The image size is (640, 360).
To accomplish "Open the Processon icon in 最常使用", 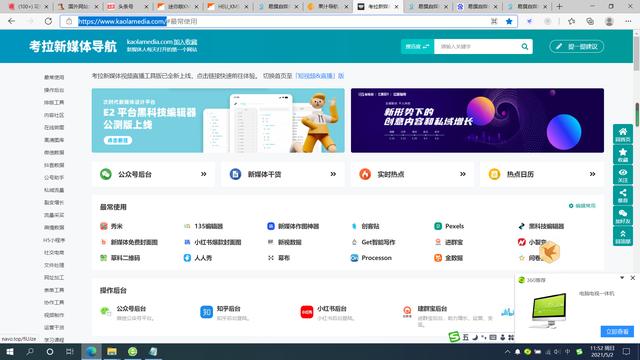I will (354, 258).
